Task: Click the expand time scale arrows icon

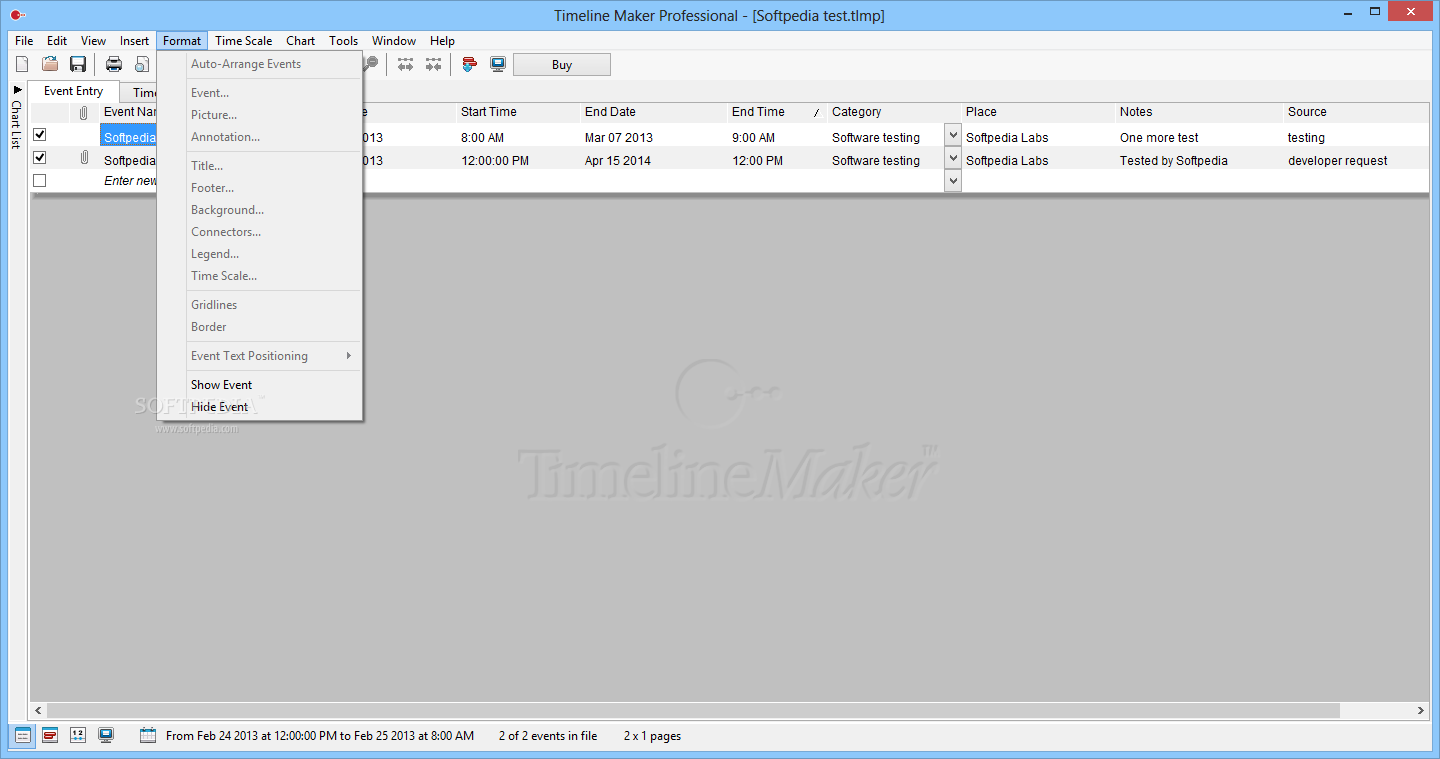Action: pos(405,65)
